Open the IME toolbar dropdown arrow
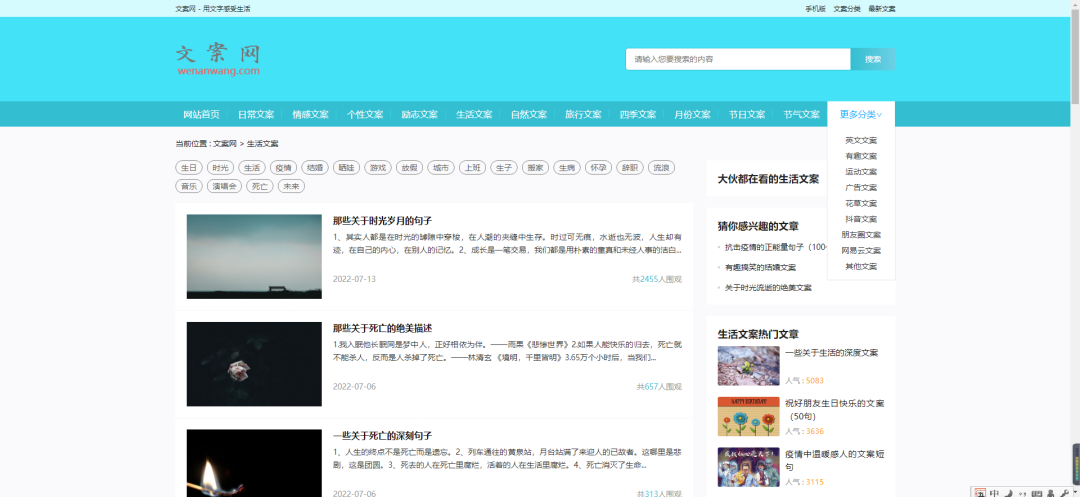 click(1075, 491)
